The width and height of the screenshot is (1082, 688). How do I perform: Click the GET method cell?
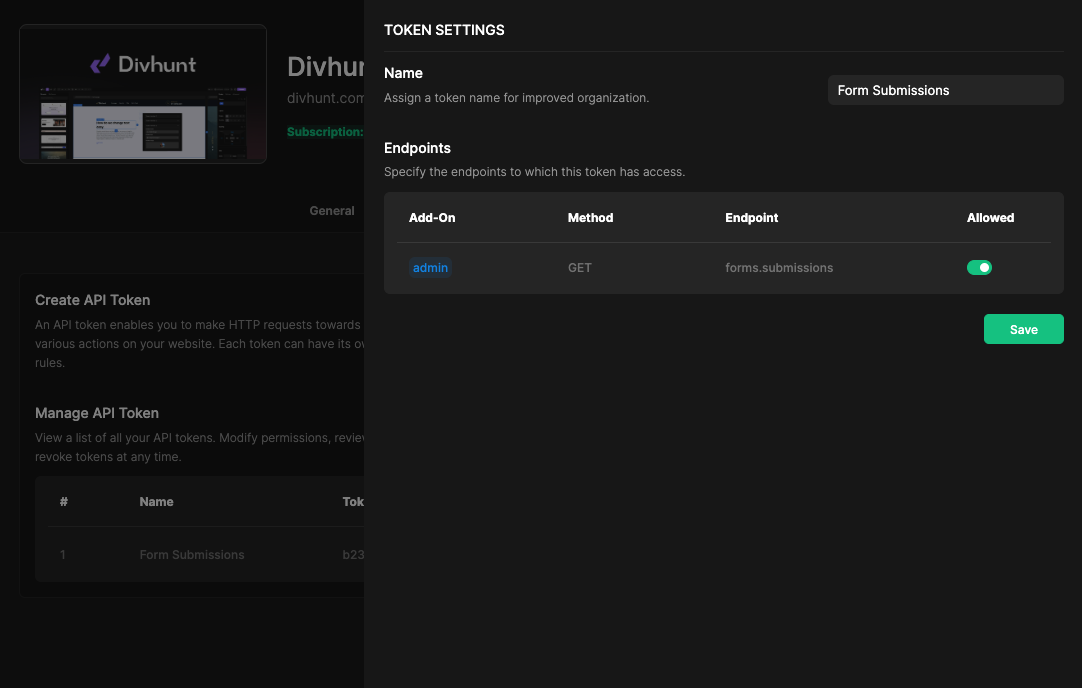point(580,268)
